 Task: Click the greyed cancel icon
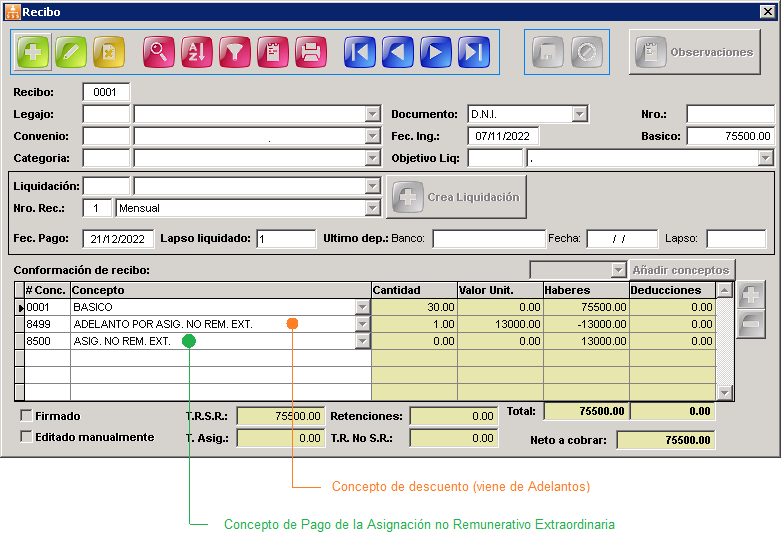pos(586,52)
